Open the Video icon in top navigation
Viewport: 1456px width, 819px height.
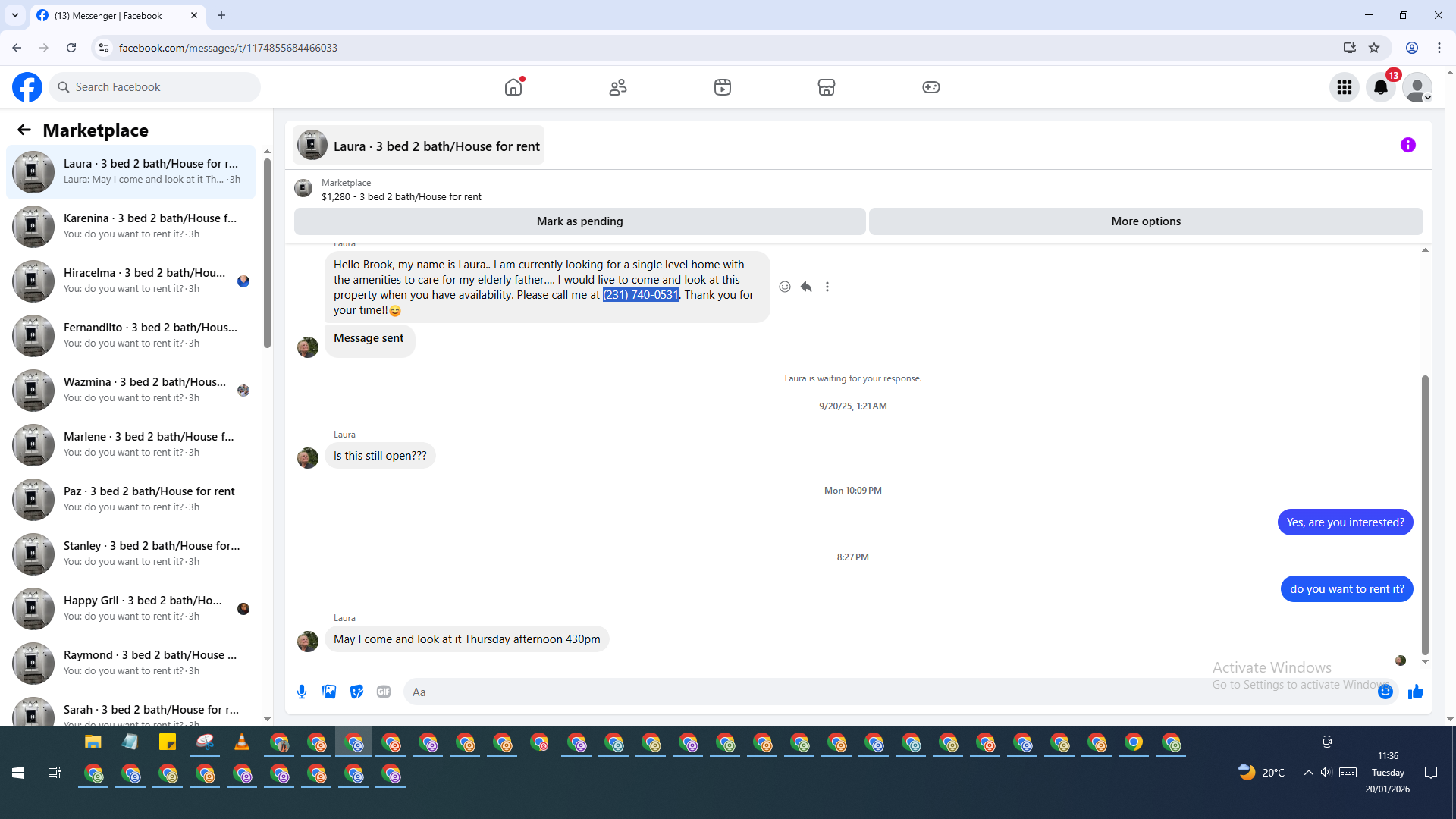[723, 87]
